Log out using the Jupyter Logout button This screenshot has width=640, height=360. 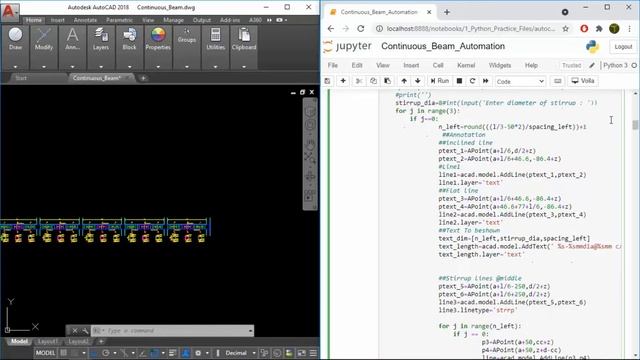623,47
